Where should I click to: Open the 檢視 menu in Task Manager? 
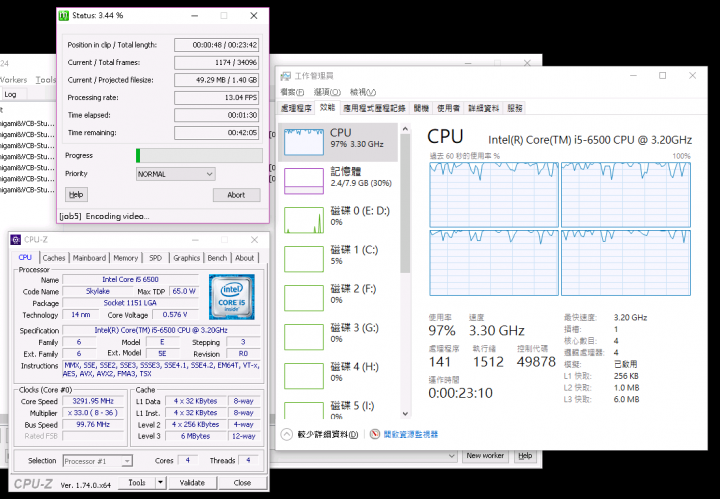tap(363, 92)
